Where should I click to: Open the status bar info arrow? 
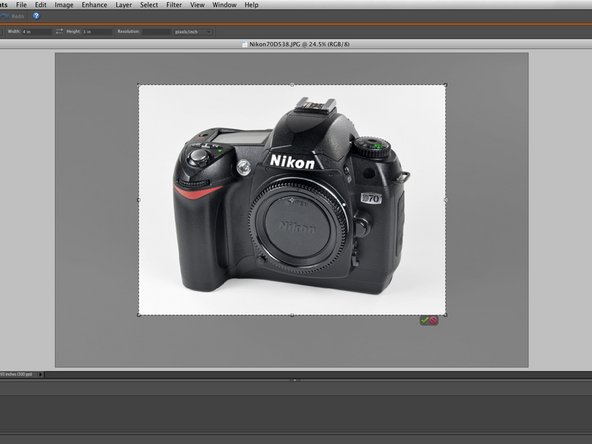point(40,374)
